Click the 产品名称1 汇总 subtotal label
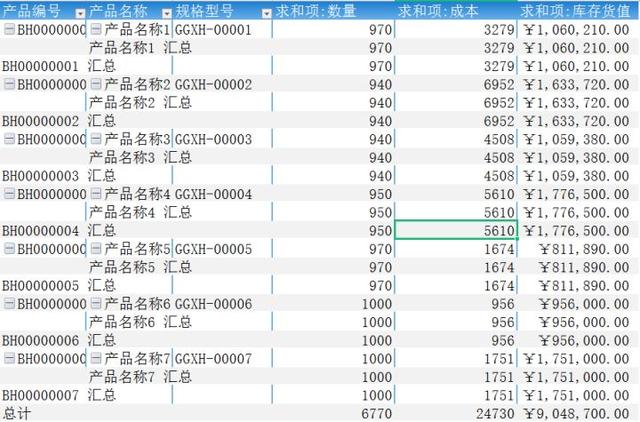 140,48
